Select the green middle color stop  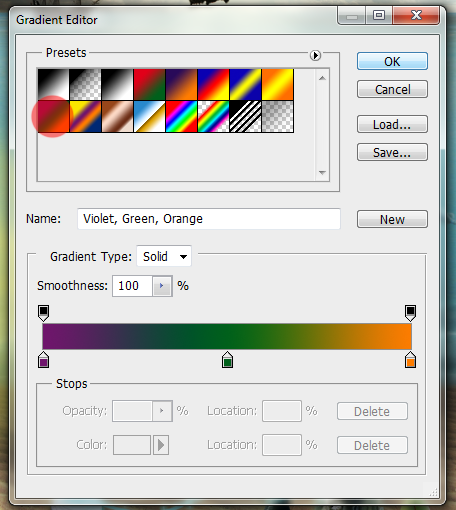tap(227, 360)
